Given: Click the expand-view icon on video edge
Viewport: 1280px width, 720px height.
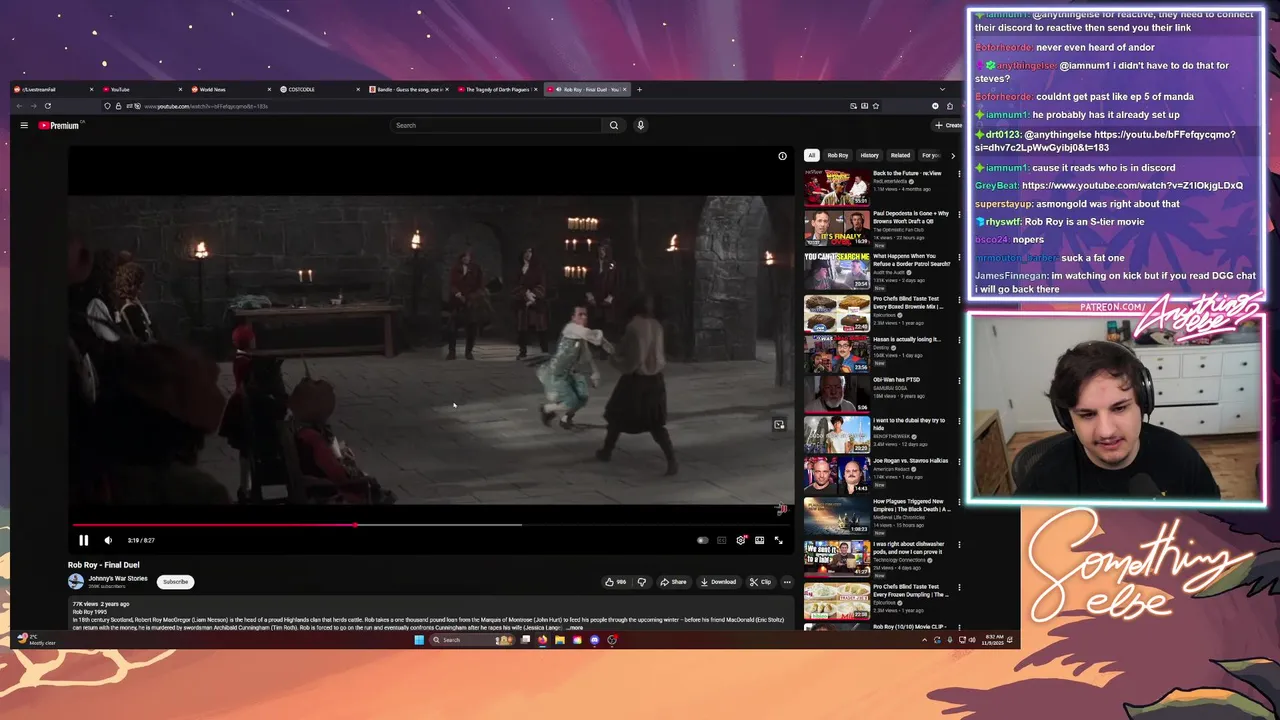Looking at the screenshot, I should pyautogui.click(x=779, y=424).
